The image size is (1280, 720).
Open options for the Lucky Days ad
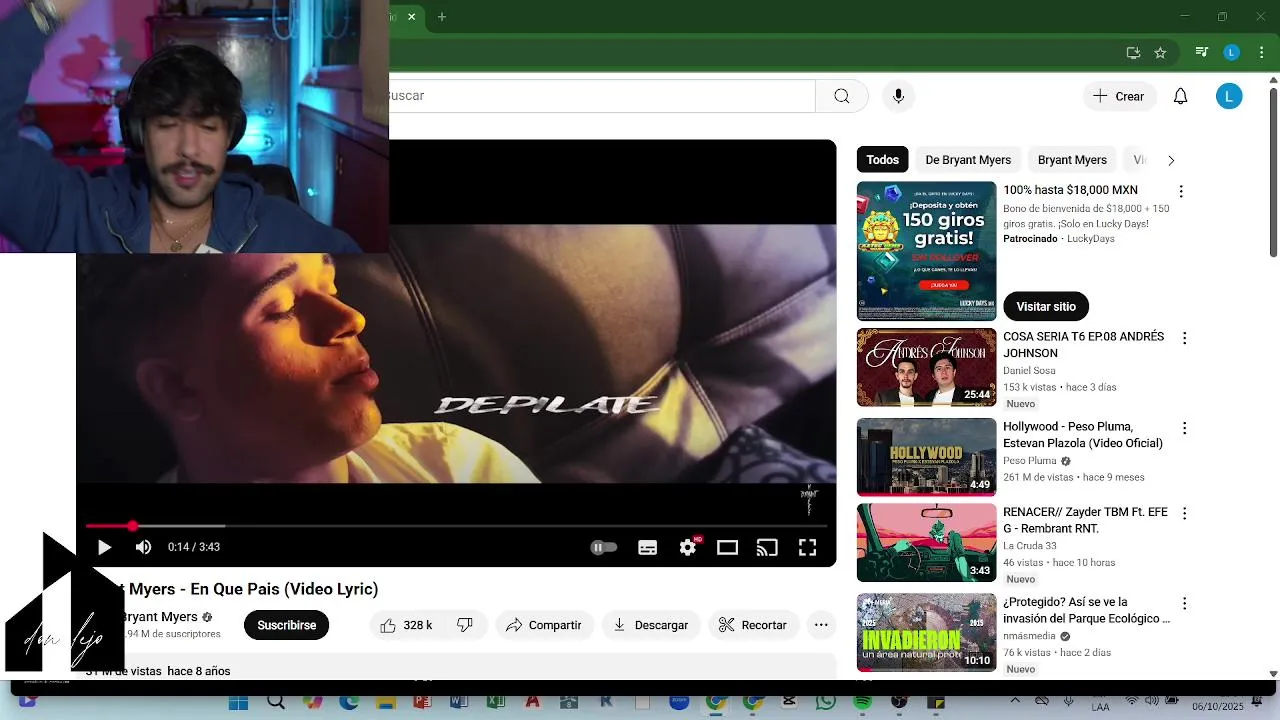(x=1181, y=191)
